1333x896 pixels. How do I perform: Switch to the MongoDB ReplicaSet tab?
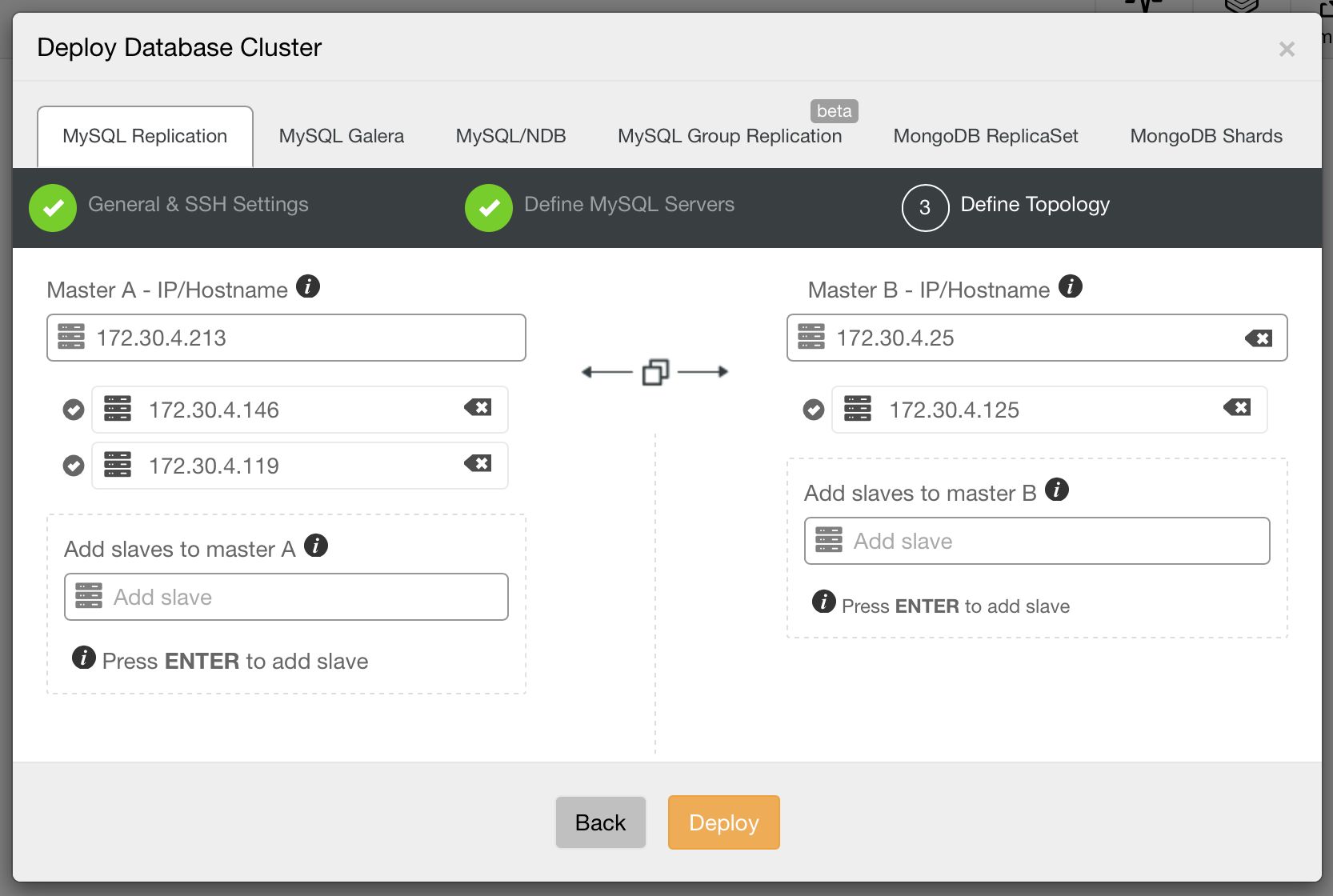986,136
